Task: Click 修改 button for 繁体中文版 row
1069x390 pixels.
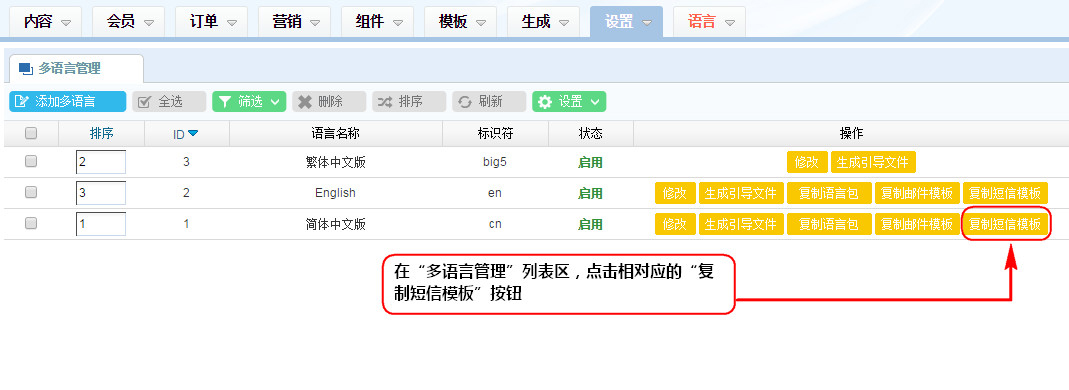Action: point(807,162)
